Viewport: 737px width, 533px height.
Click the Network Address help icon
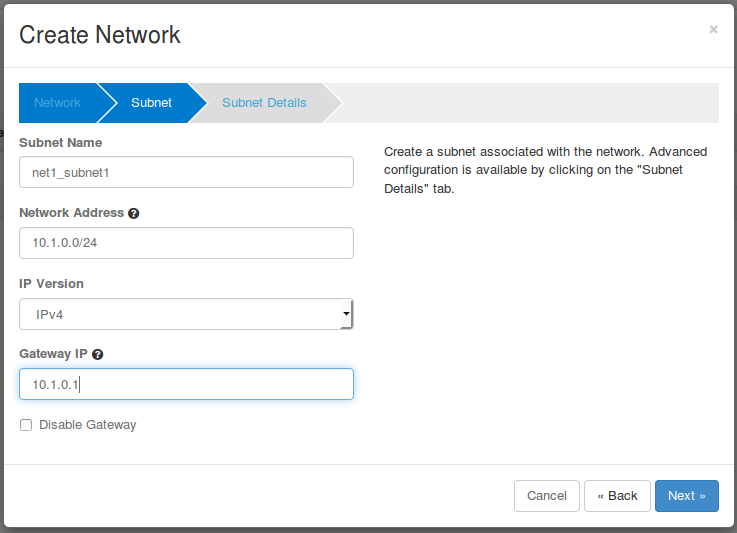[134, 213]
